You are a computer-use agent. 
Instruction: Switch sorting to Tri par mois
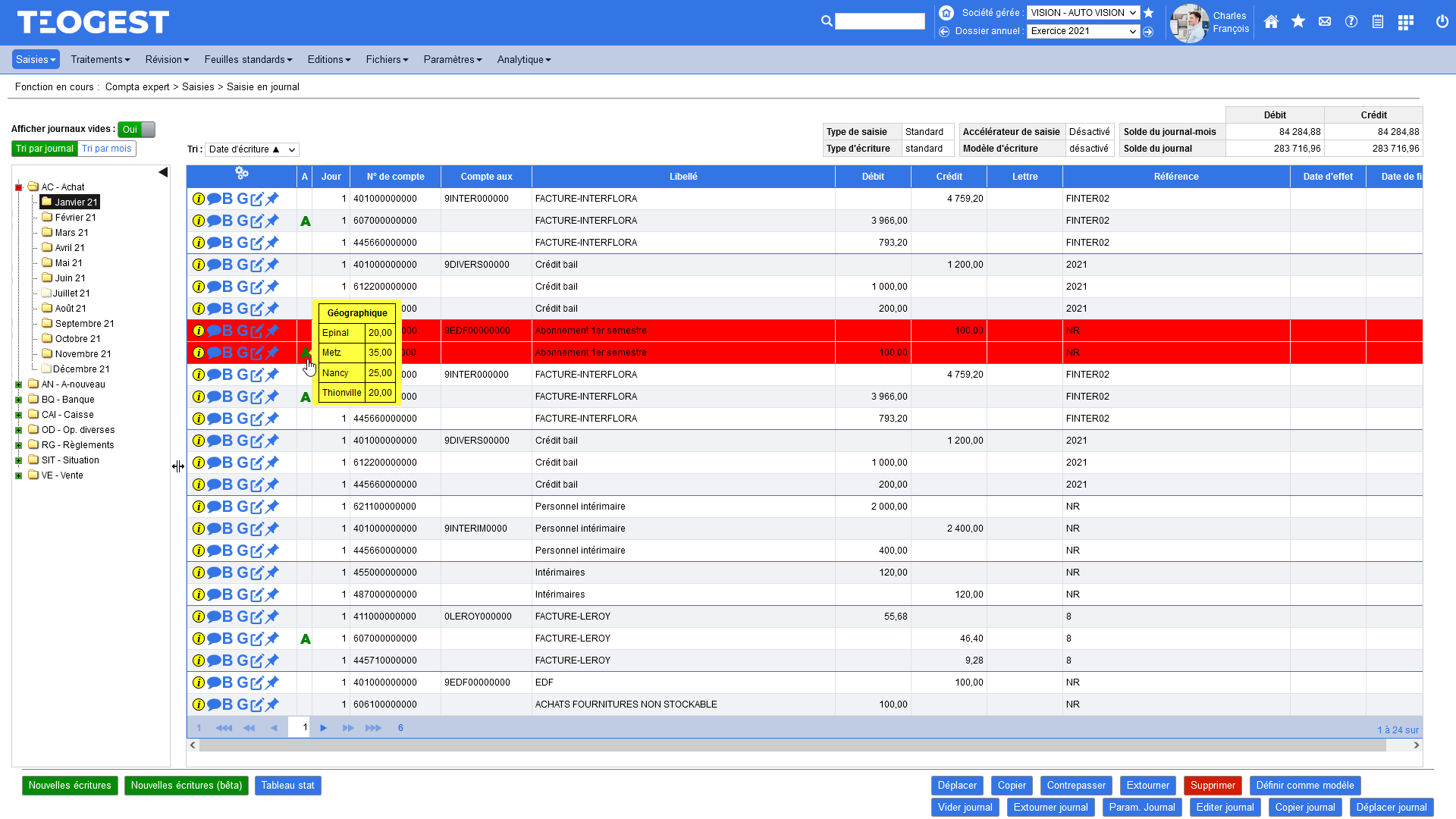tap(106, 148)
